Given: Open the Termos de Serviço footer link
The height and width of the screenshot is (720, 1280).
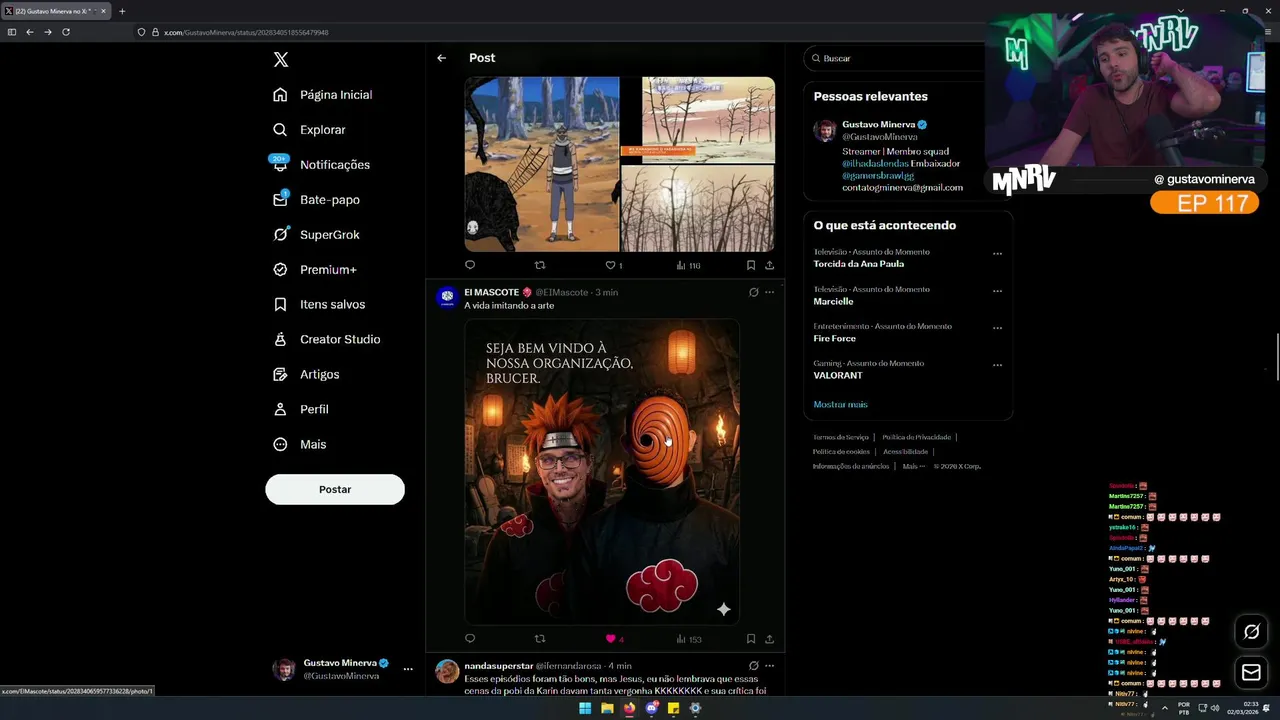Looking at the screenshot, I should (x=841, y=437).
